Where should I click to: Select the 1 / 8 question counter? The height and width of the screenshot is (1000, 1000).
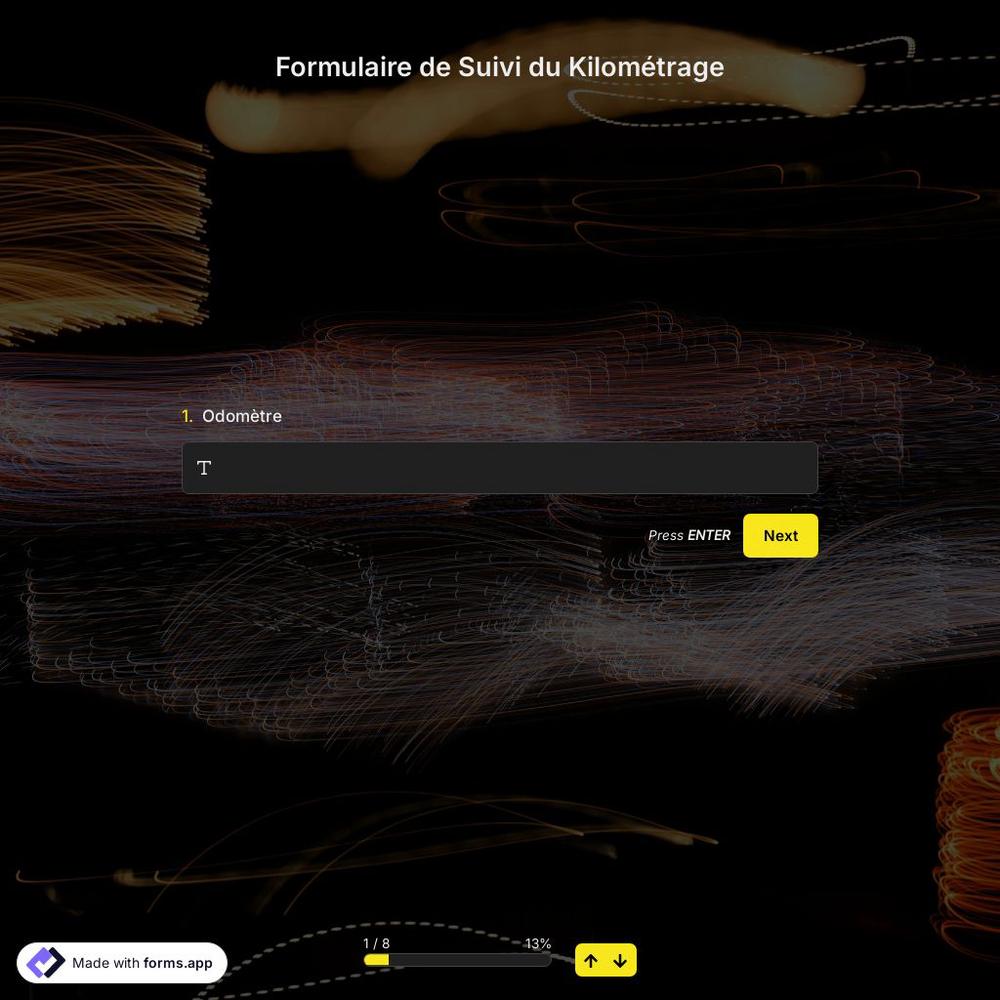click(376, 944)
